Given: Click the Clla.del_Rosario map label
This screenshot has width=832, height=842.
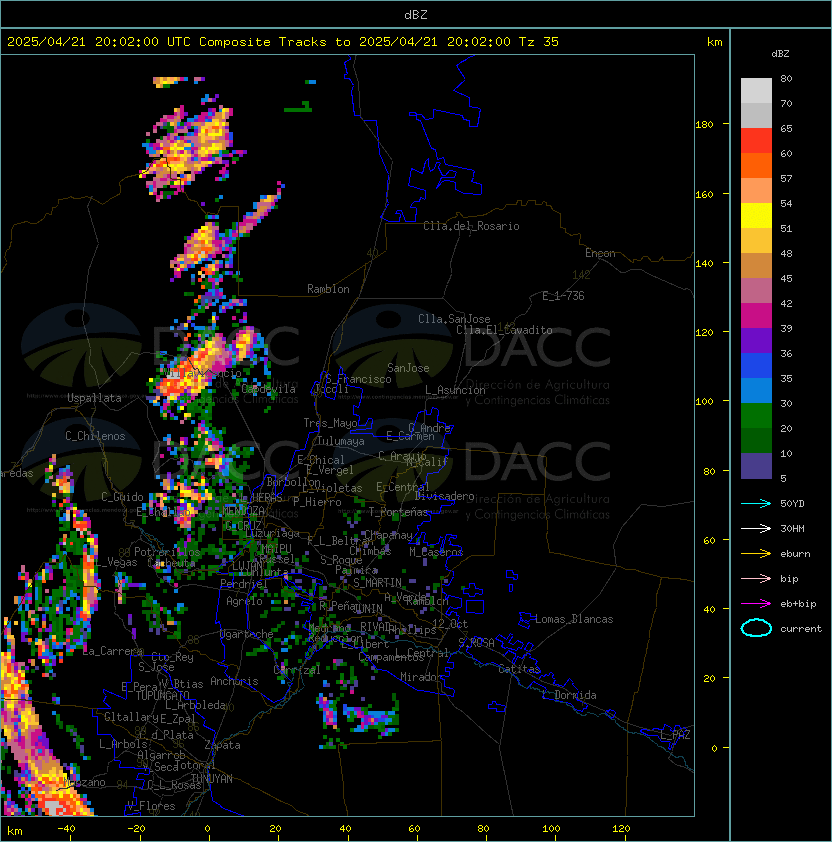Looking at the screenshot, I should tap(471, 226).
